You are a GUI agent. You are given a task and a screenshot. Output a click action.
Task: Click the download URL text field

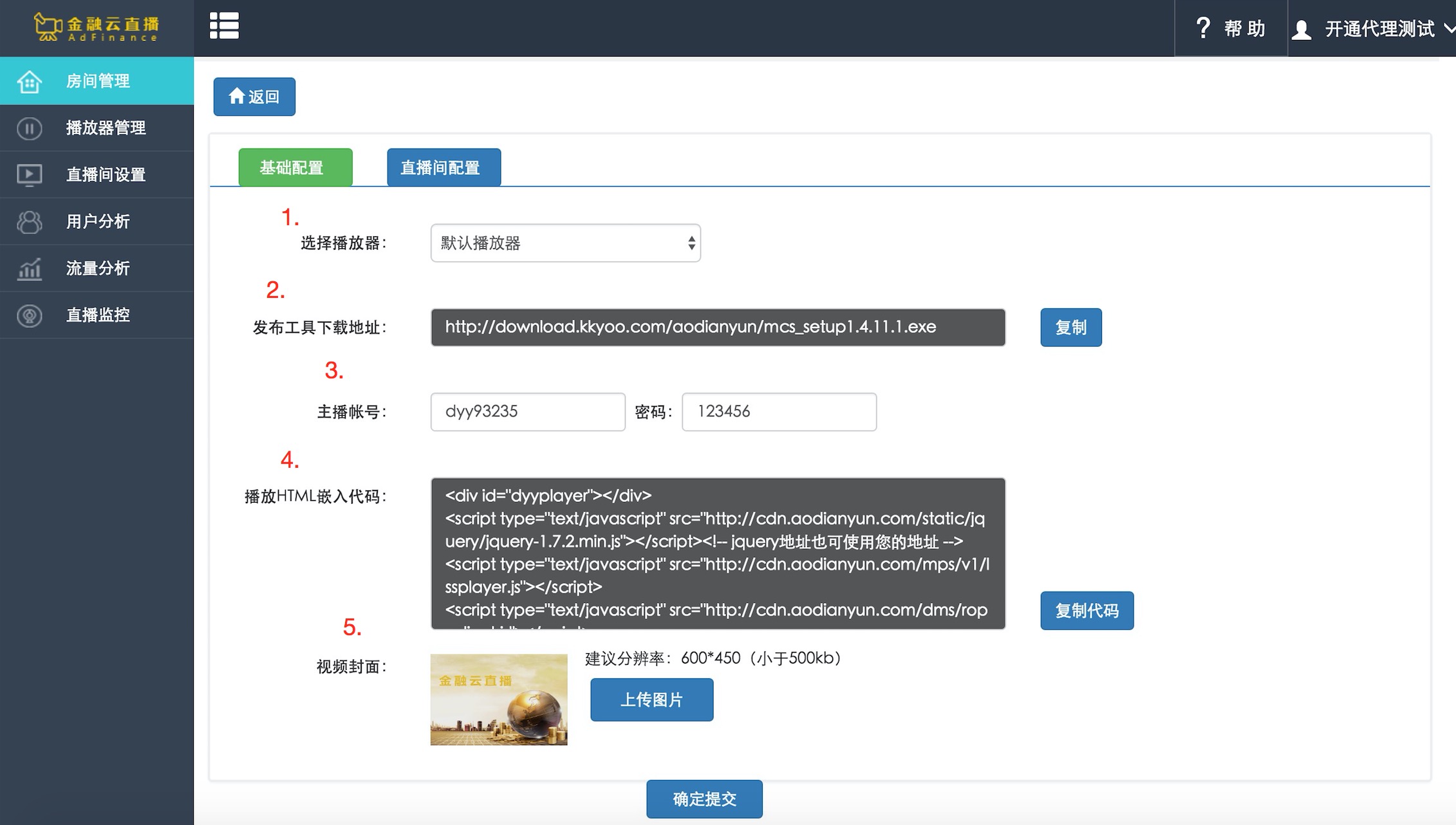pyautogui.click(x=718, y=328)
